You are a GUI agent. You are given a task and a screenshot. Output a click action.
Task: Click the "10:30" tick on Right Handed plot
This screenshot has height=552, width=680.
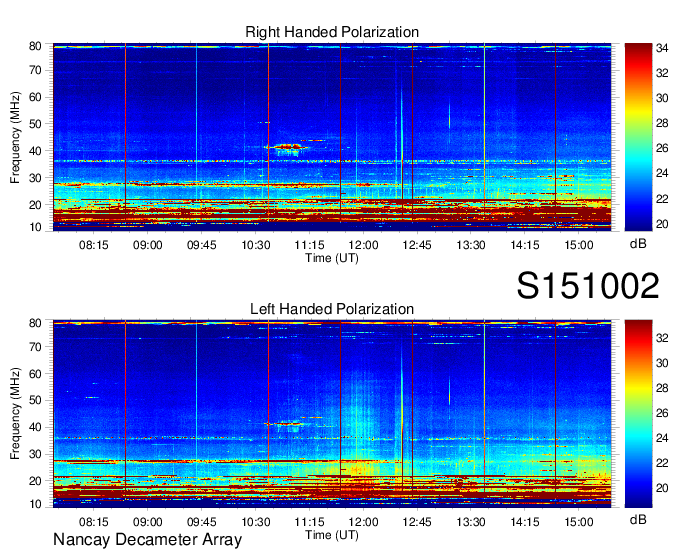pyautogui.click(x=255, y=245)
